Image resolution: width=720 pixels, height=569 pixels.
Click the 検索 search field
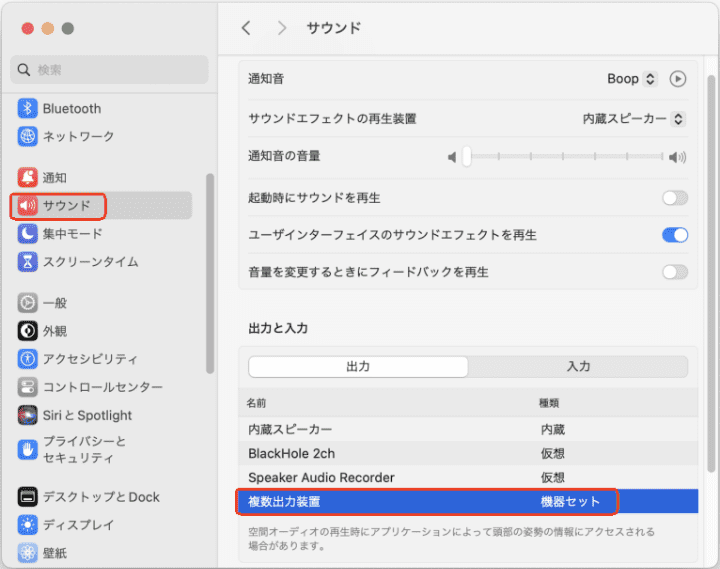[110, 70]
